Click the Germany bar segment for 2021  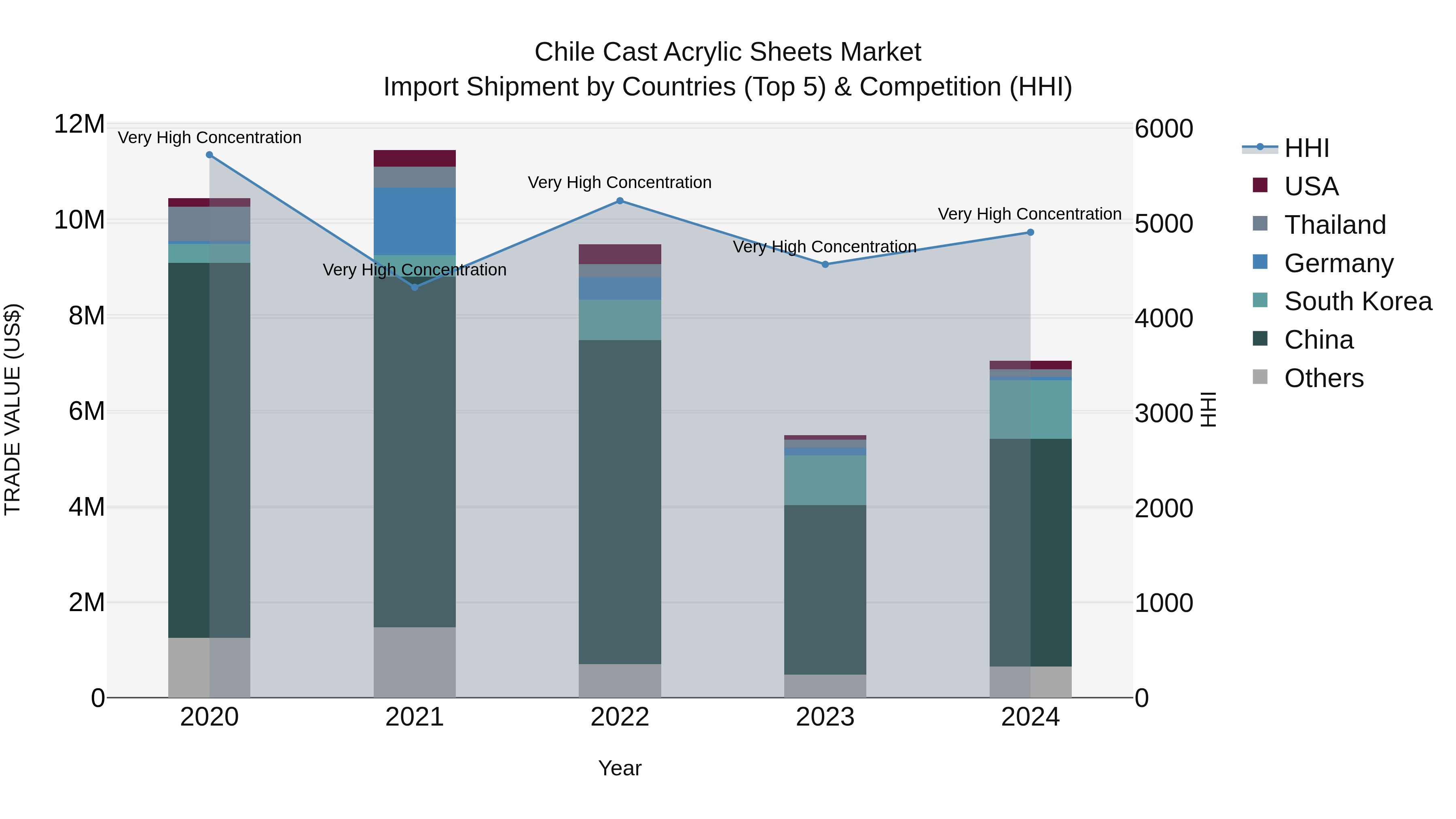(x=415, y=222)
